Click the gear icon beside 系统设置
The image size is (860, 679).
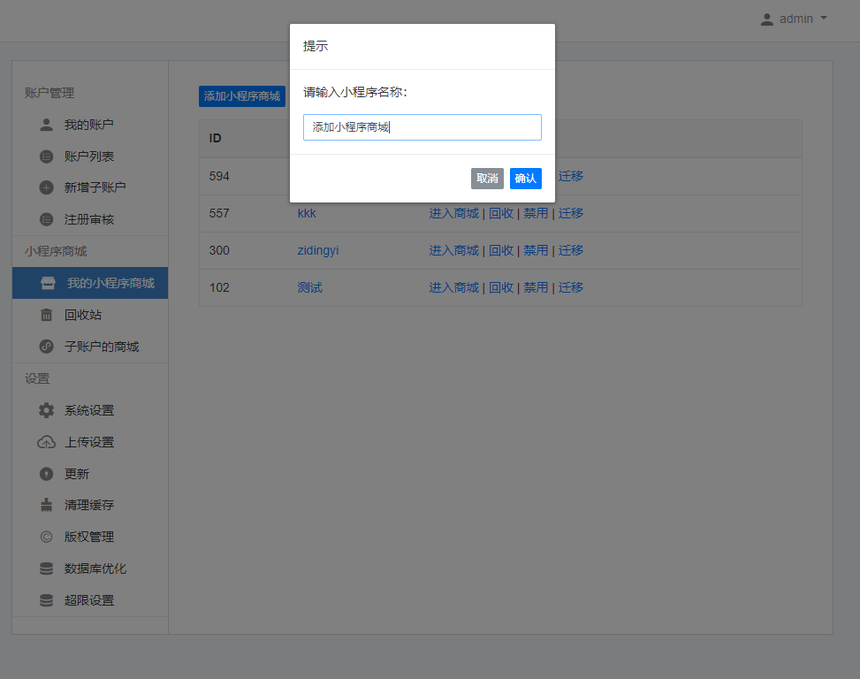46,410
